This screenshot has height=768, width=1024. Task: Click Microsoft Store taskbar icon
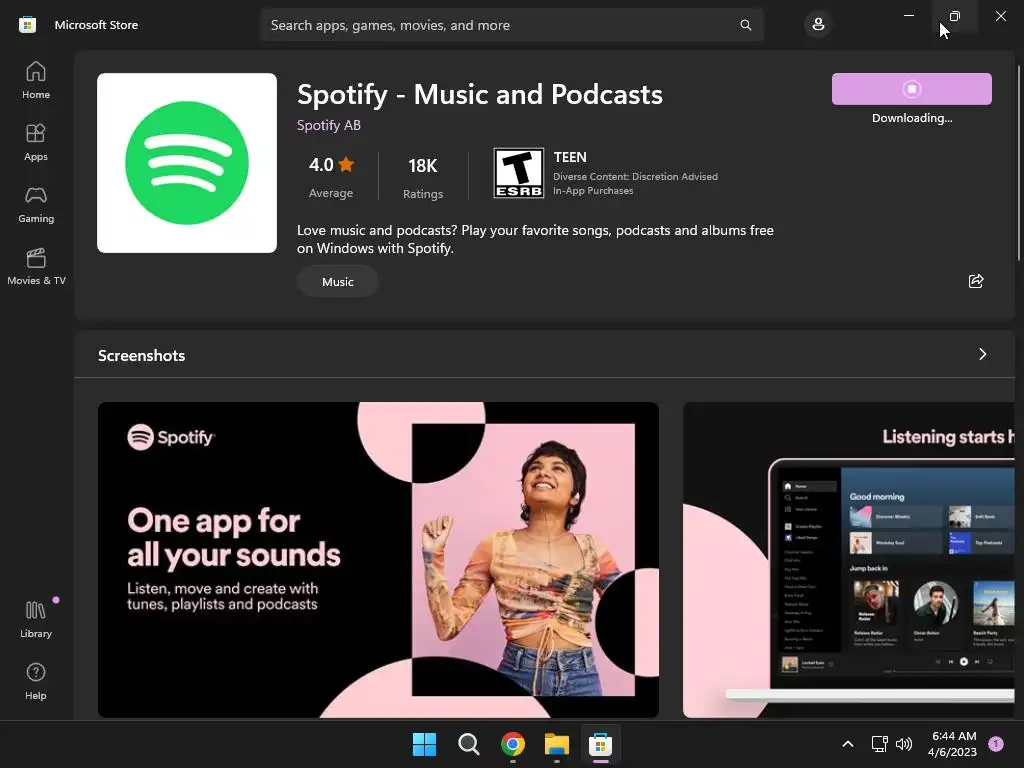[x=600, y=744]
